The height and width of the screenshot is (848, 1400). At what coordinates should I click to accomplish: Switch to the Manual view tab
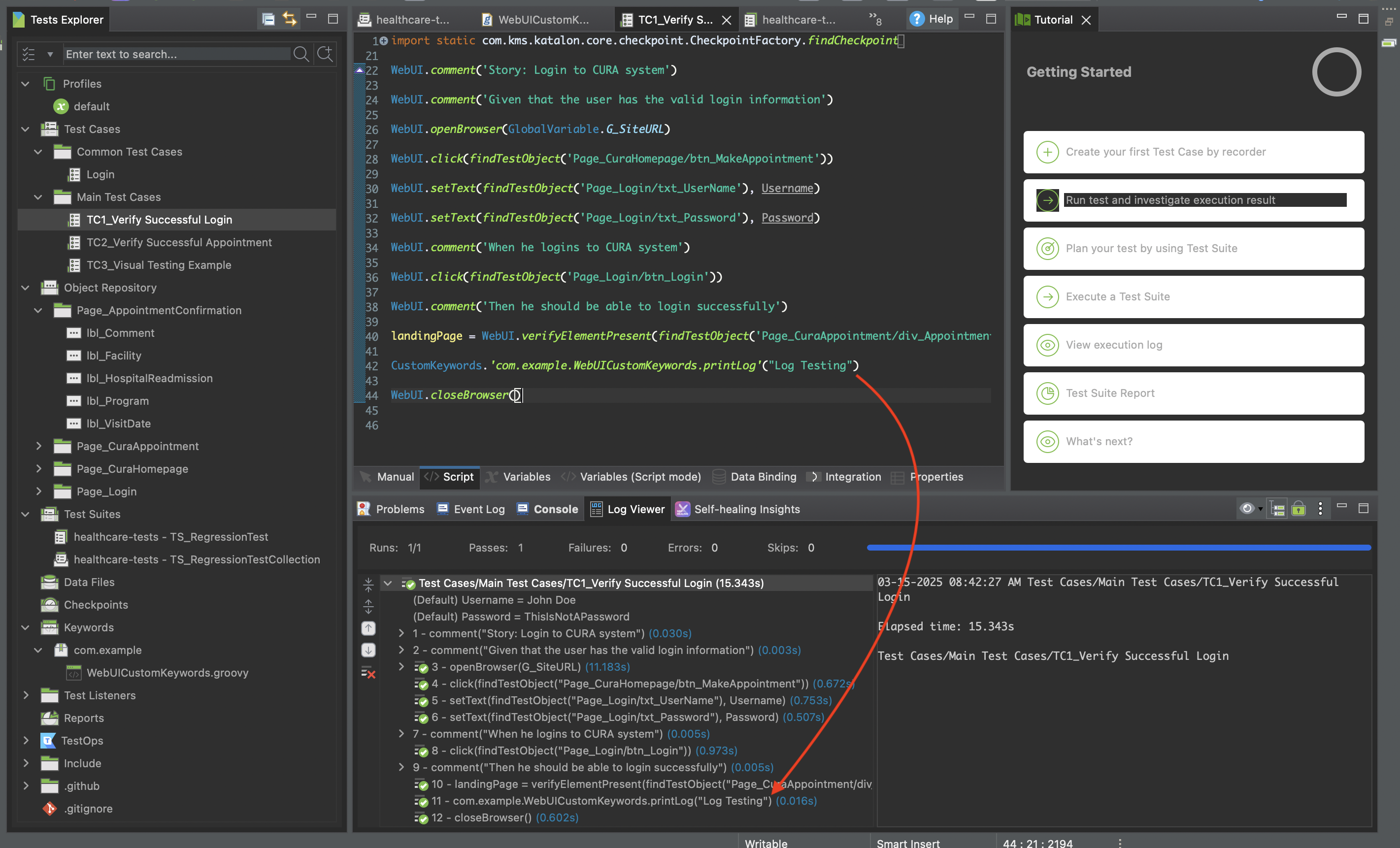tap(388, 477)
